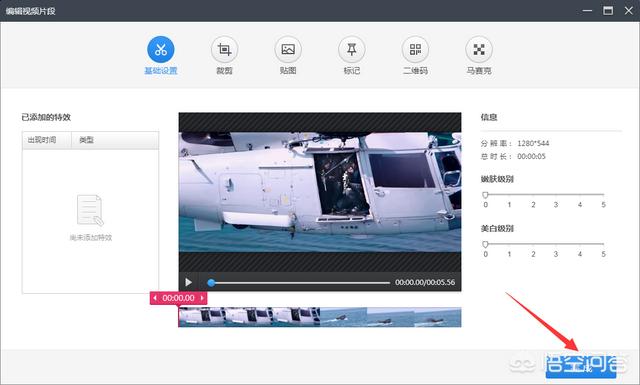Screen dimensions: 640x385
Task: Click the first helicopter thumbnail in filmstrip
Action: [202, 317]
